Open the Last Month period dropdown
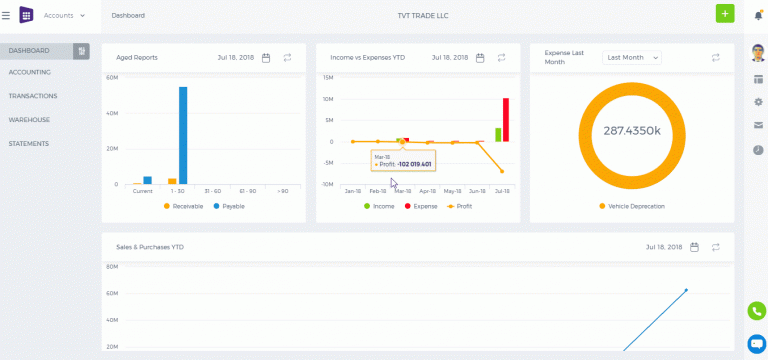The image size is (768, 360). pyautogui.click(x=632, y=58)
